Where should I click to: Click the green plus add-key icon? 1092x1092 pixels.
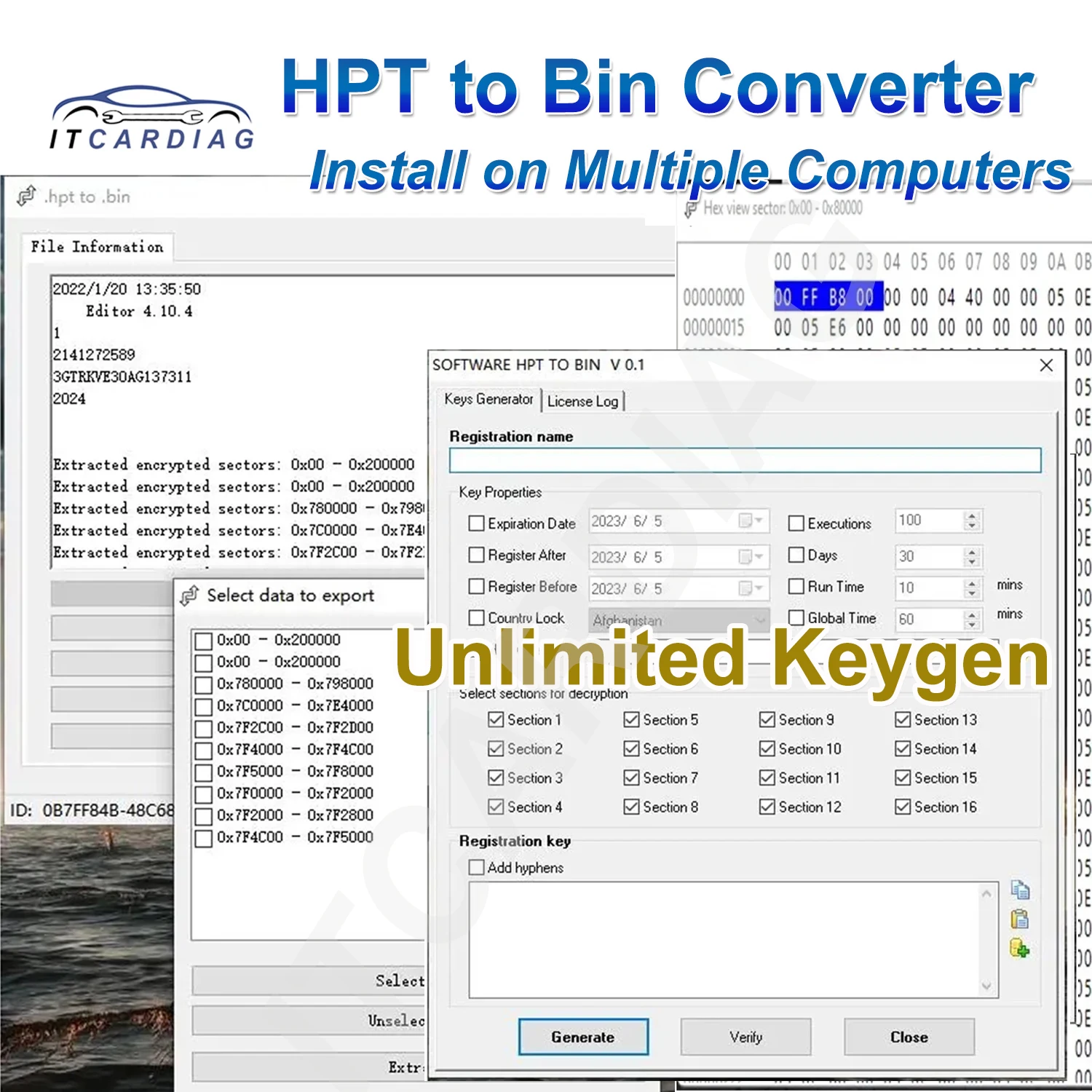coord(1020,948)
